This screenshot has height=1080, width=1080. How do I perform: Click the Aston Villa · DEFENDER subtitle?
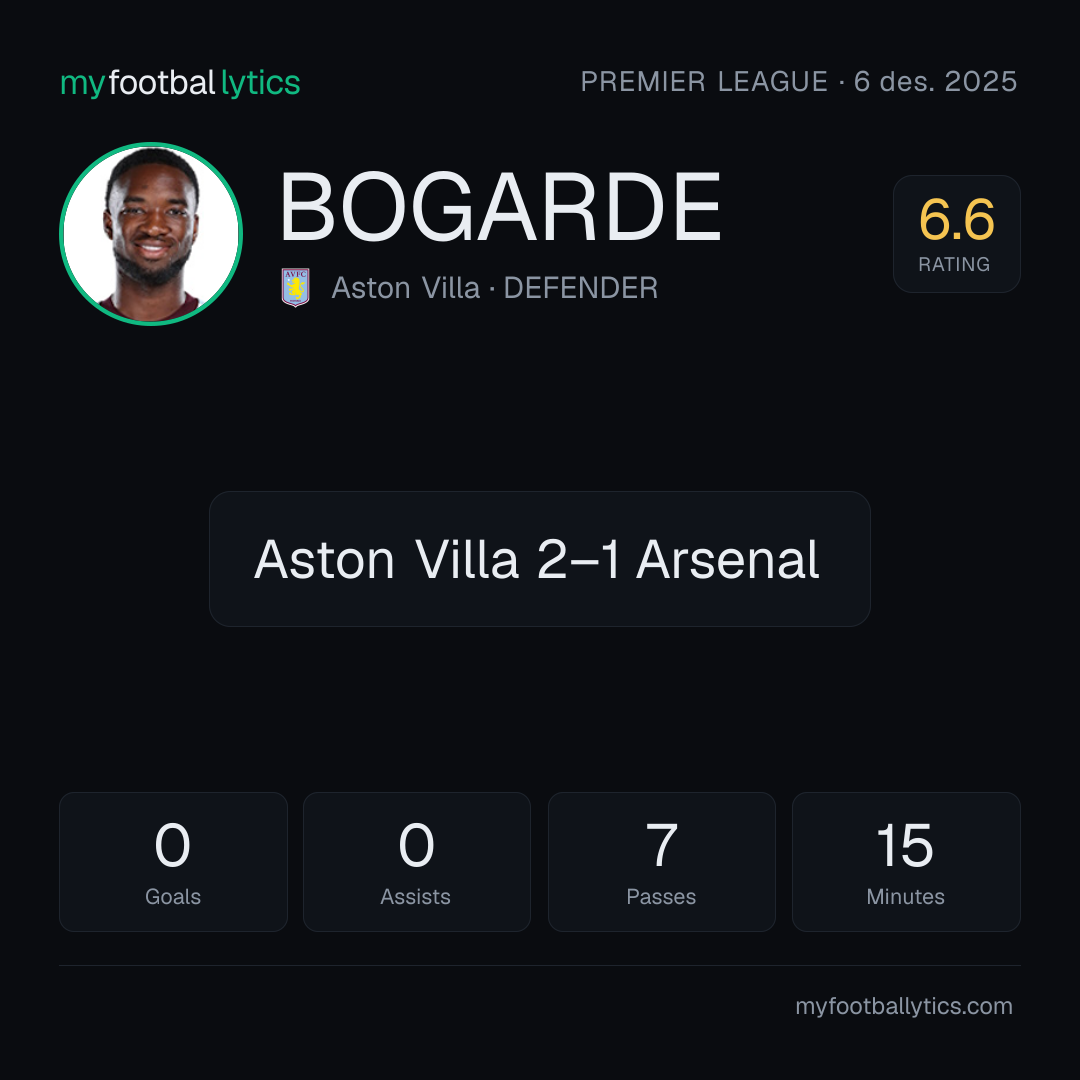495,288
